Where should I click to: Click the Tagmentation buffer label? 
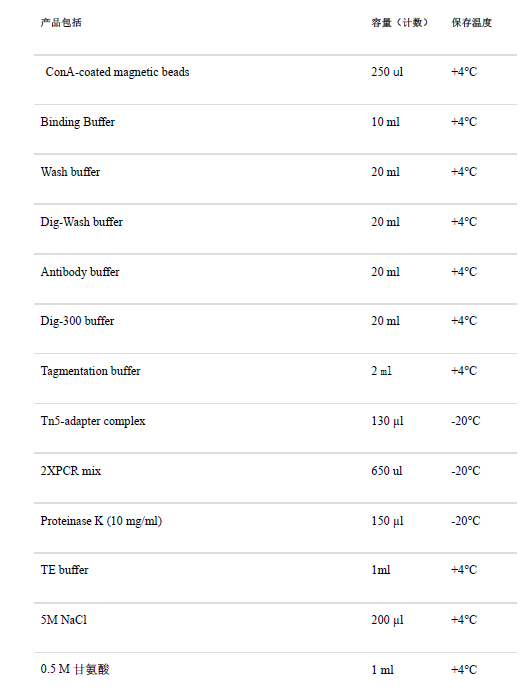pyautogui.click(x=91, y=371)
